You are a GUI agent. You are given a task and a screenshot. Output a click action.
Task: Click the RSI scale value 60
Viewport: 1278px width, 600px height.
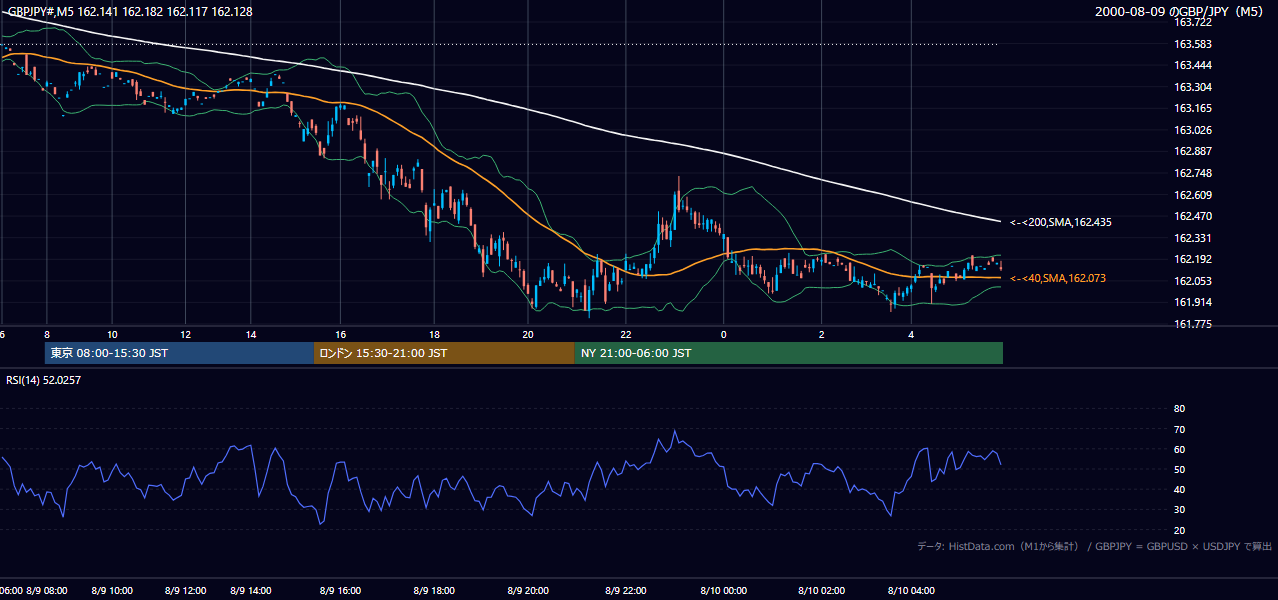[1179, 449]
